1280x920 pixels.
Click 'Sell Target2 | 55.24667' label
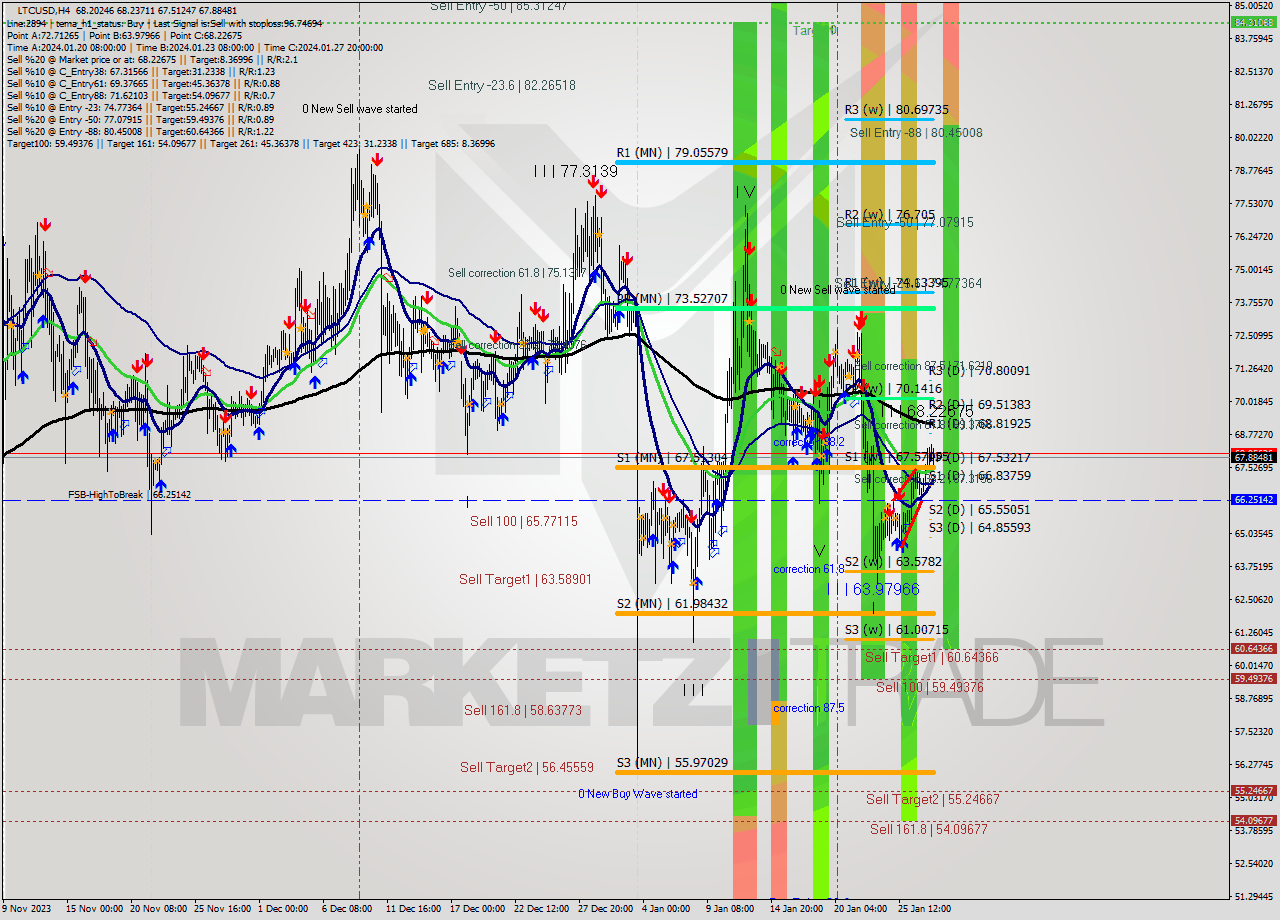[932, 799]
